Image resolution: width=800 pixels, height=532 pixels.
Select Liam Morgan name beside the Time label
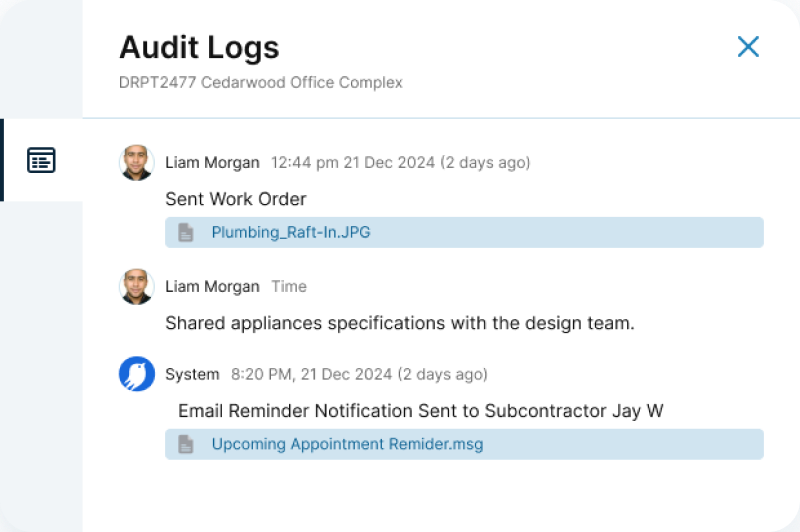click(212, 286)
